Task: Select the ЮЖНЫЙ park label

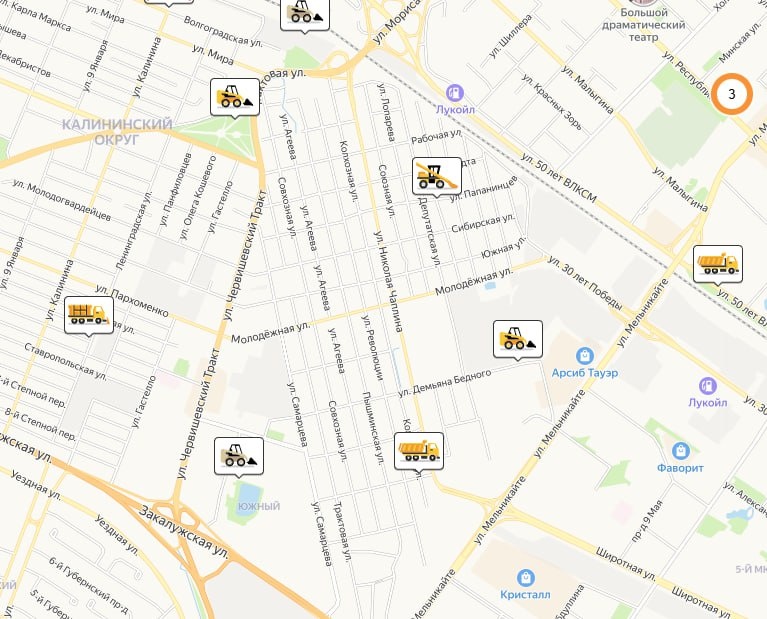Action: (259, 505)
